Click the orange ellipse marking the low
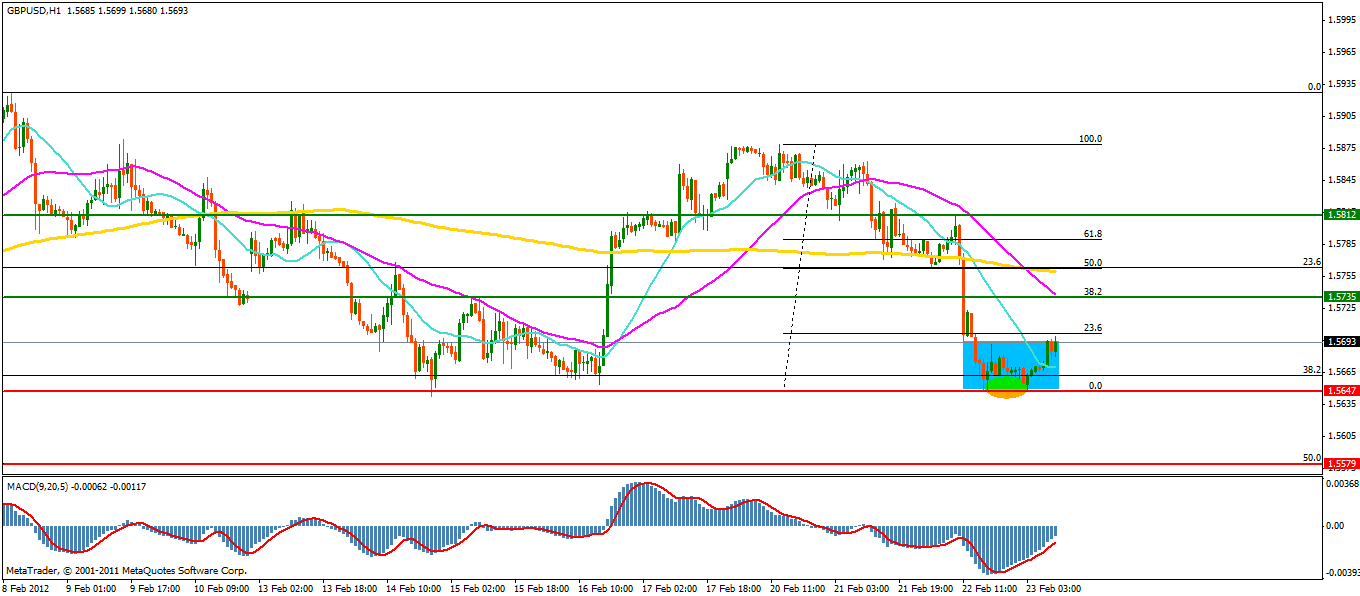This screenshot has width=1360, height=596. (x=1006, y=388)
